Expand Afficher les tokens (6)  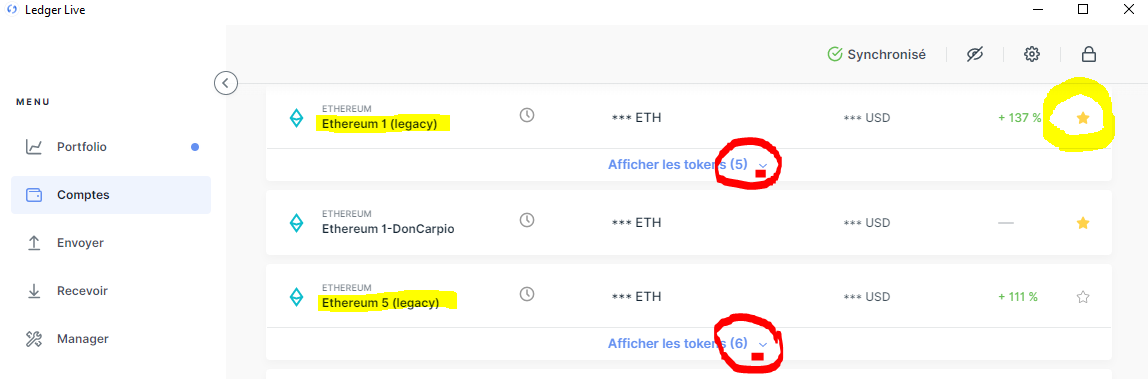687,343
